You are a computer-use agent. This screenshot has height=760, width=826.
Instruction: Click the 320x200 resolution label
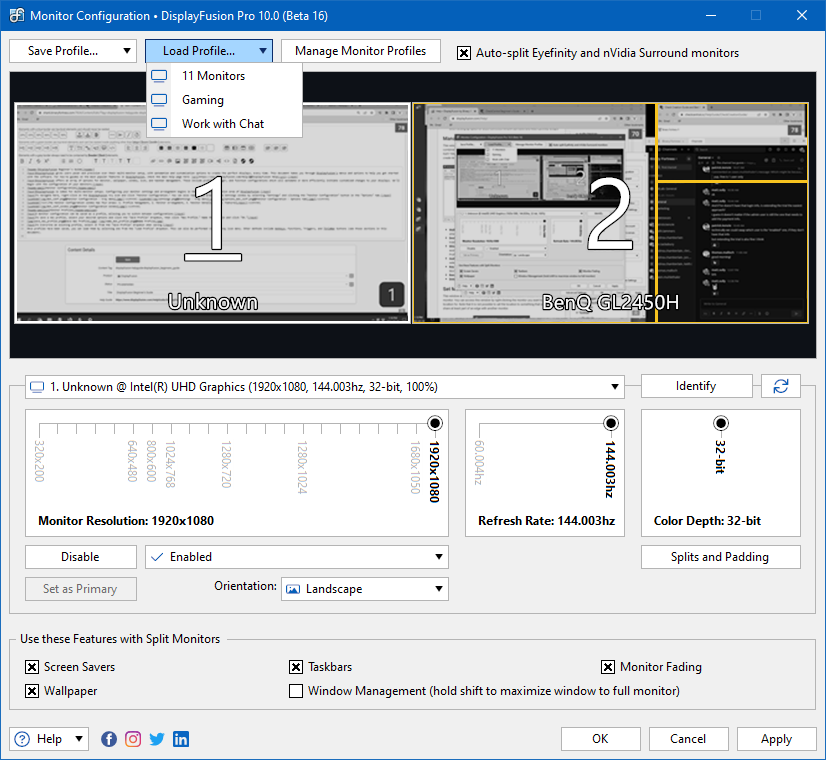(x=40, y=461)
